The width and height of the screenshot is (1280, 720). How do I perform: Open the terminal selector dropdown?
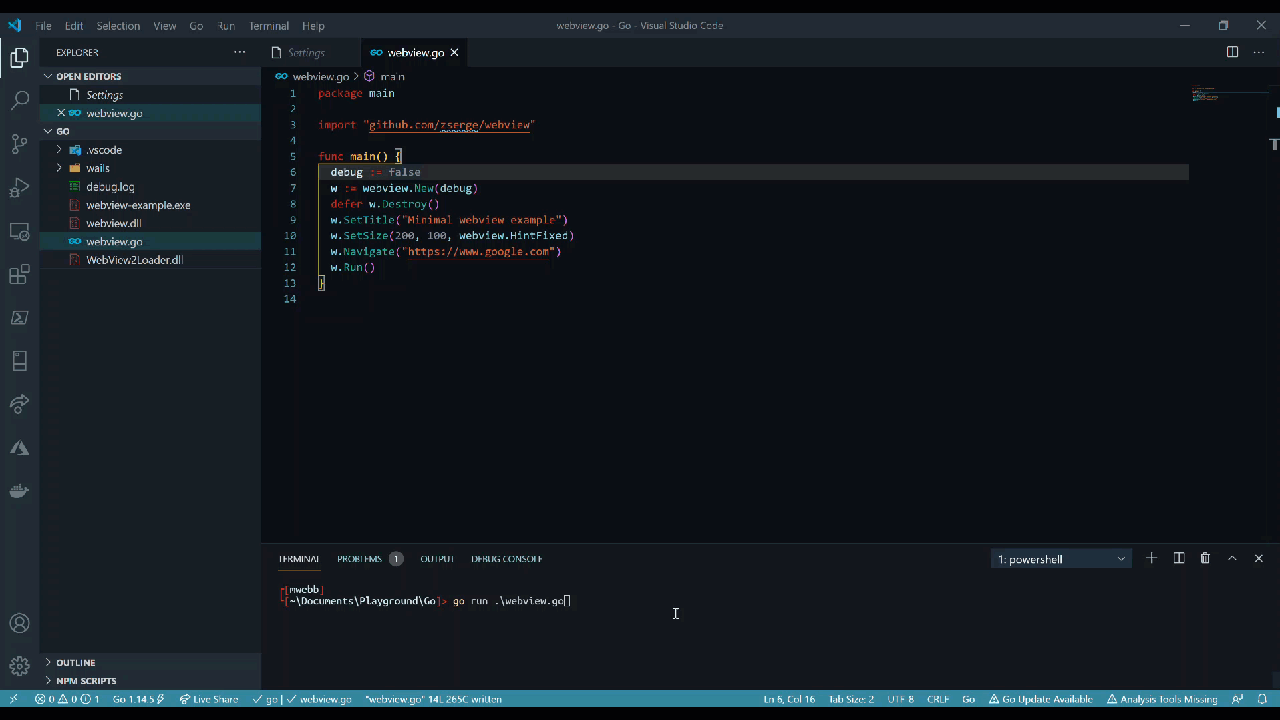[1061, 559]
